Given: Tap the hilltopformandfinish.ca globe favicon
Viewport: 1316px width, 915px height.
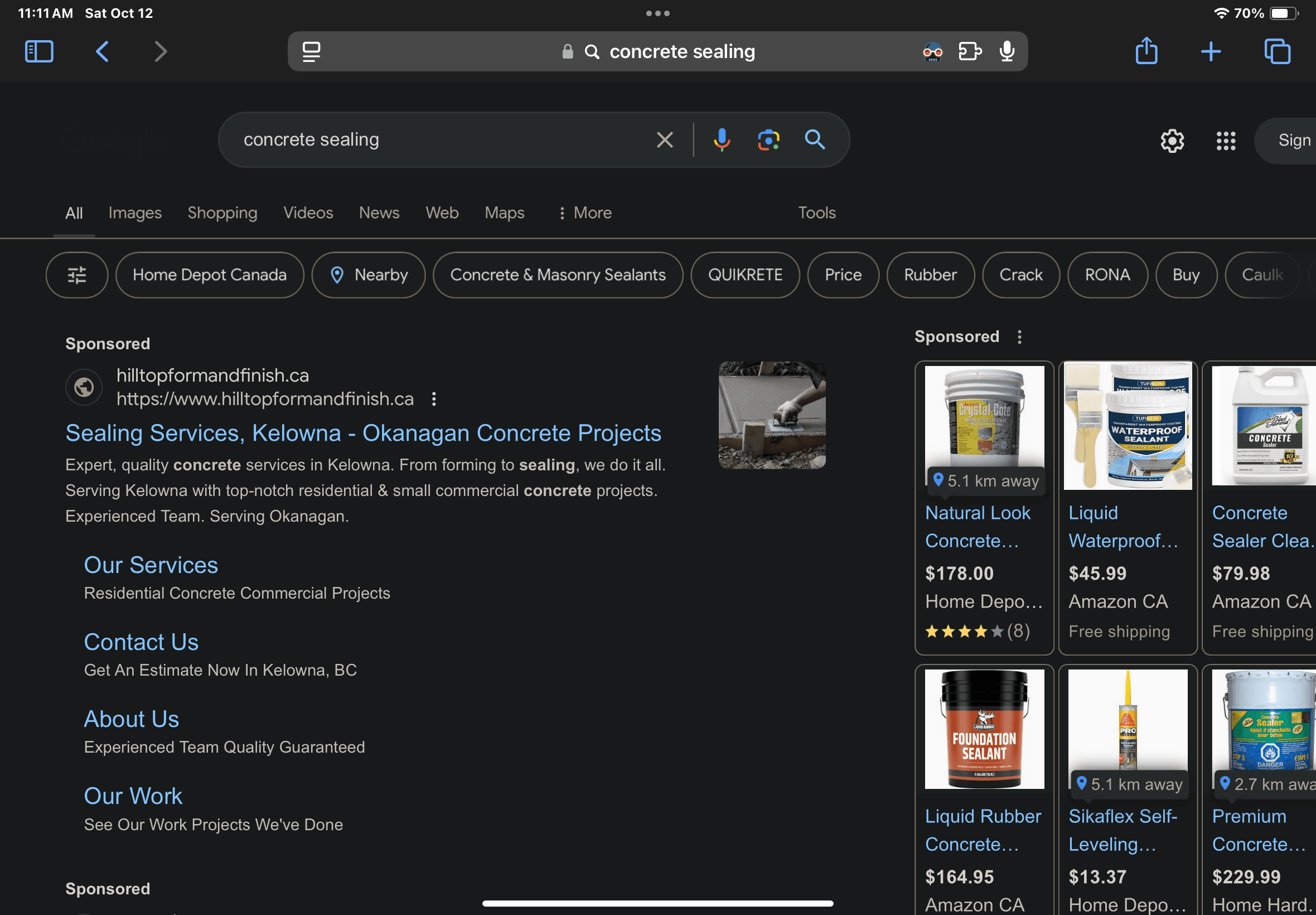Looking at the screenshot, I should (x=84, y=387).
